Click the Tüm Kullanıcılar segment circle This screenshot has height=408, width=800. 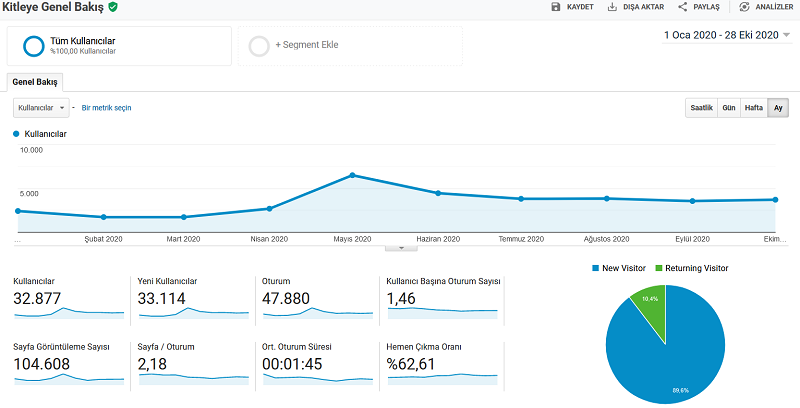point(34,46)
